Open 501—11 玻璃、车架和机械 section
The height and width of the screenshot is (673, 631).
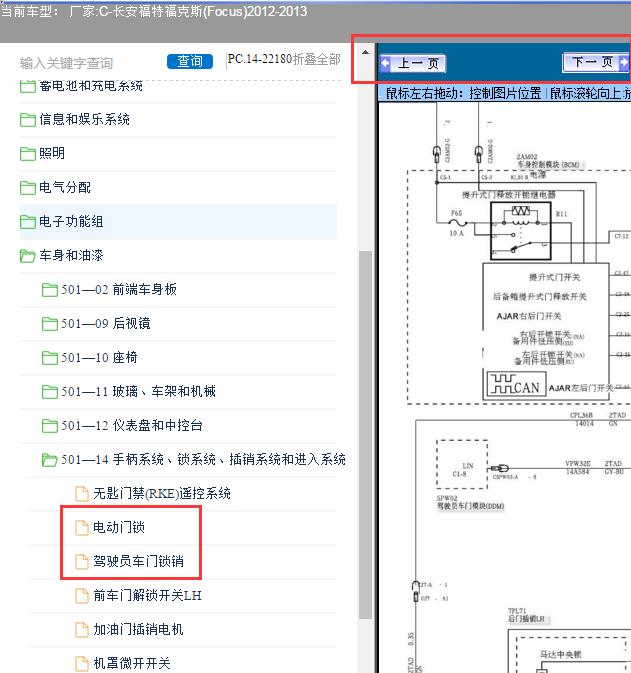coord(139,391)
